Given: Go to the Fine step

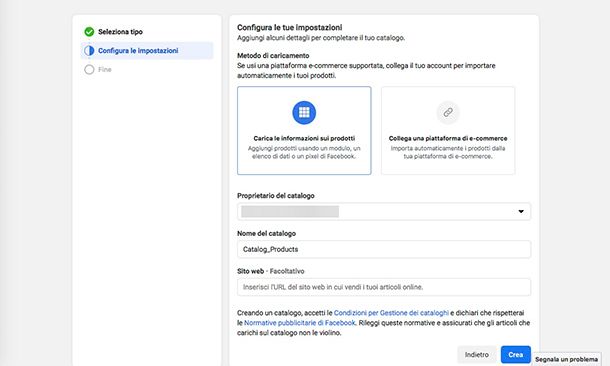Looking at the screenshot, I should pos(105,70).
